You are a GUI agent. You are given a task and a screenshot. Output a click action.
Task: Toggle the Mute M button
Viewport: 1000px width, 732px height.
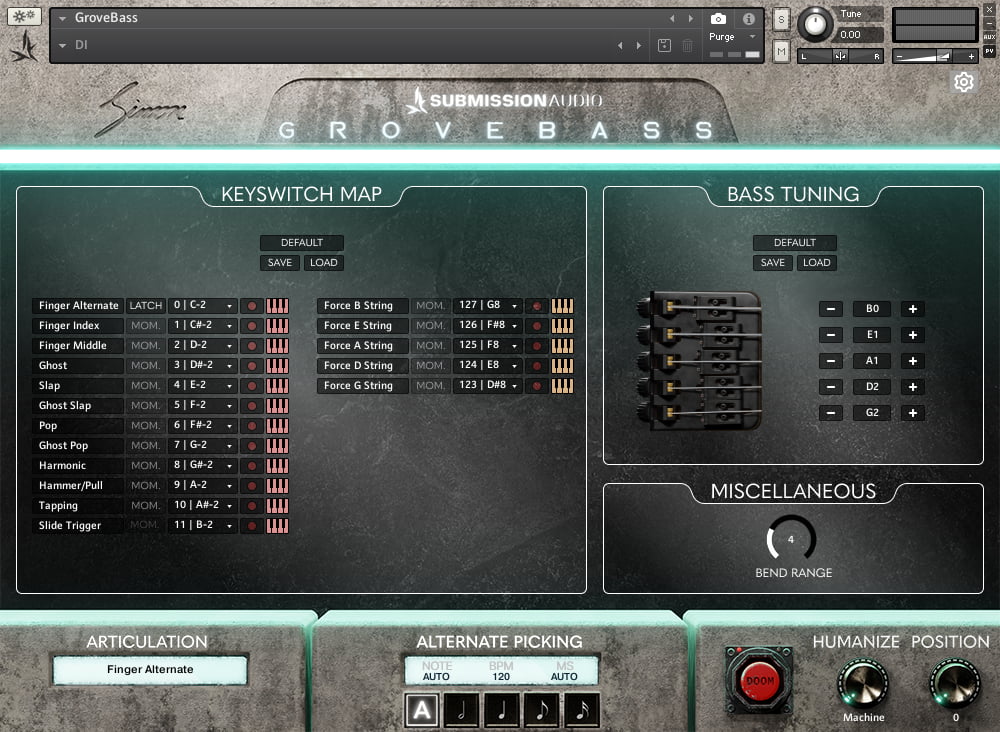tap(781, 50)
